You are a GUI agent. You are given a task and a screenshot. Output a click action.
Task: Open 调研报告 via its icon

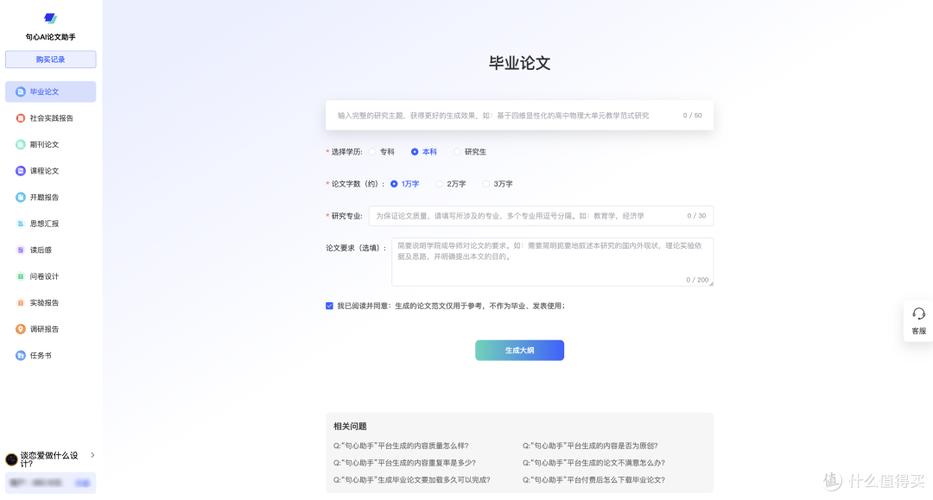(20, 329)
